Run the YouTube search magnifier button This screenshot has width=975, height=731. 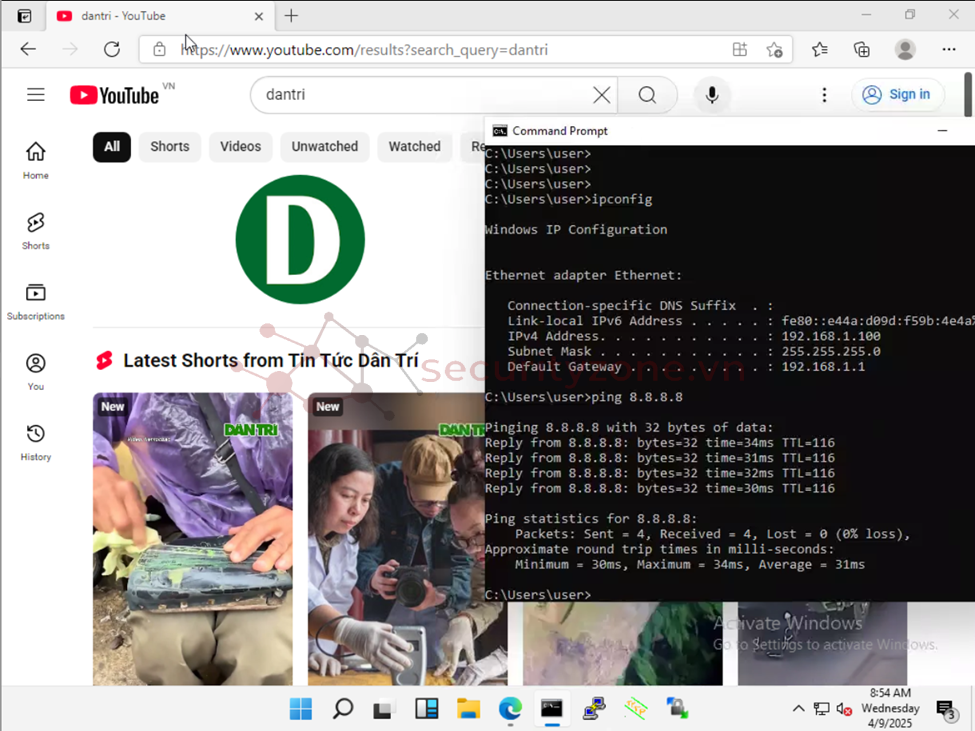pos(647,95)
